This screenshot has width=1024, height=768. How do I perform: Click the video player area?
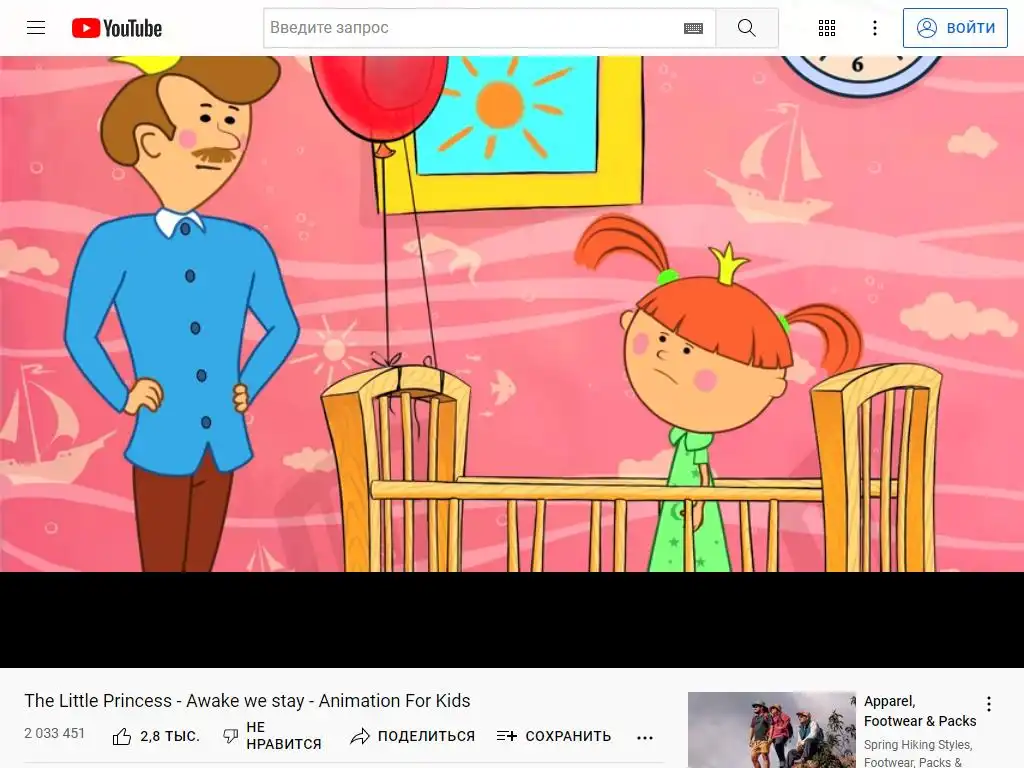(512, 362)
